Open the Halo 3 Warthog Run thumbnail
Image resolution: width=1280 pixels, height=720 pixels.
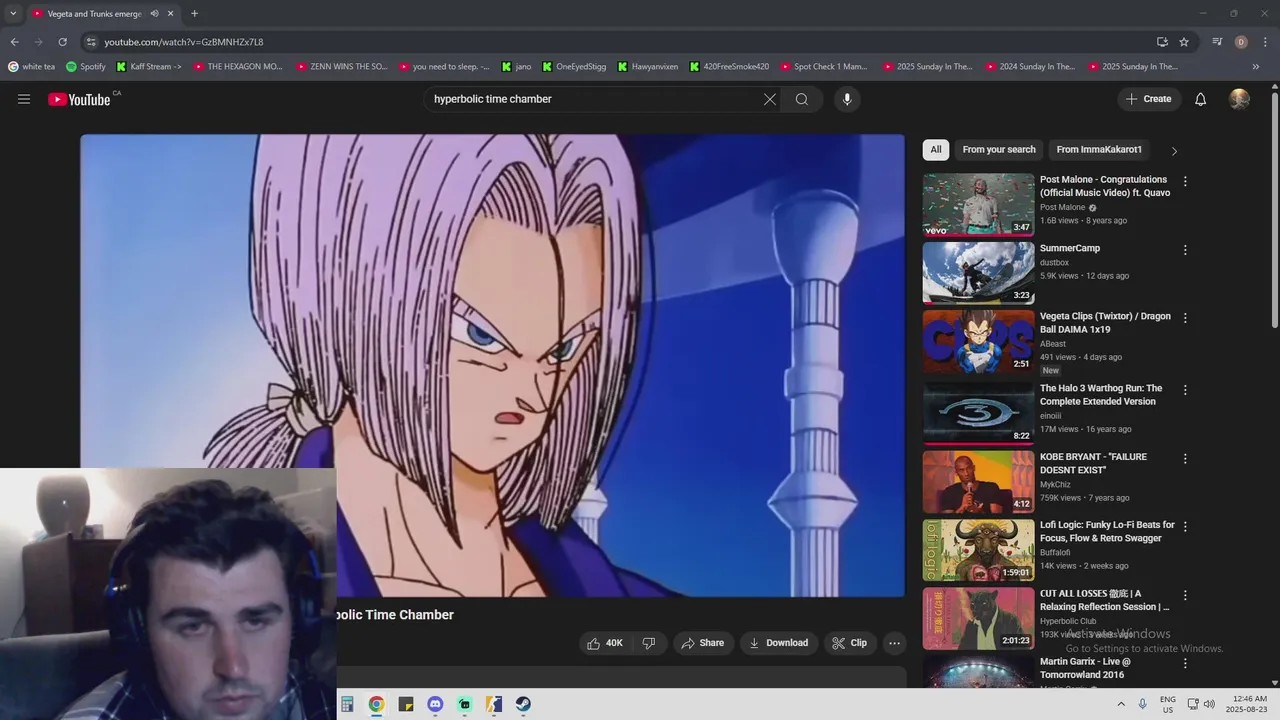[x=978, y=412]
